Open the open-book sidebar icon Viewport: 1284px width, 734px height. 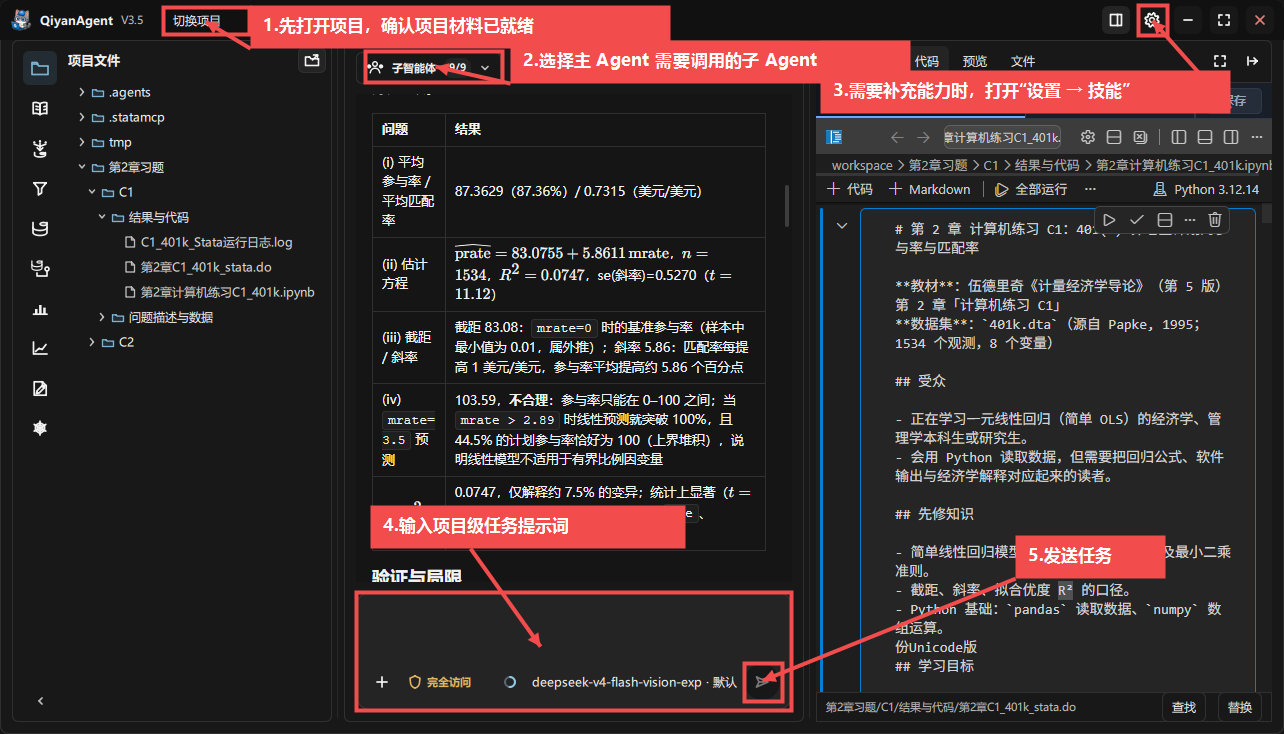40,109
